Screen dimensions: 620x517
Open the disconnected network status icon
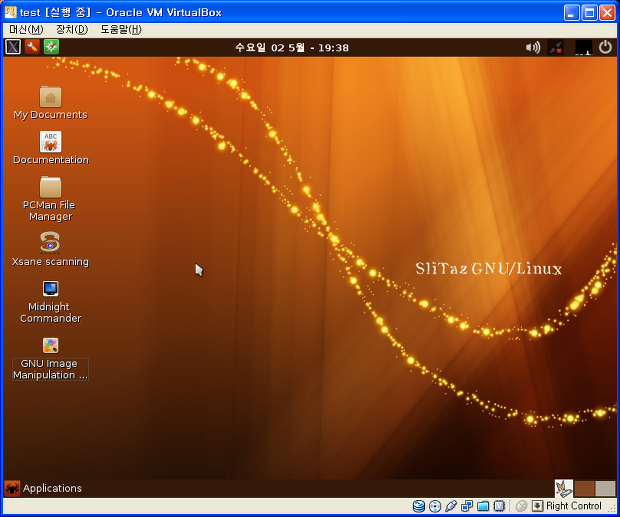(x=556, y=48)
